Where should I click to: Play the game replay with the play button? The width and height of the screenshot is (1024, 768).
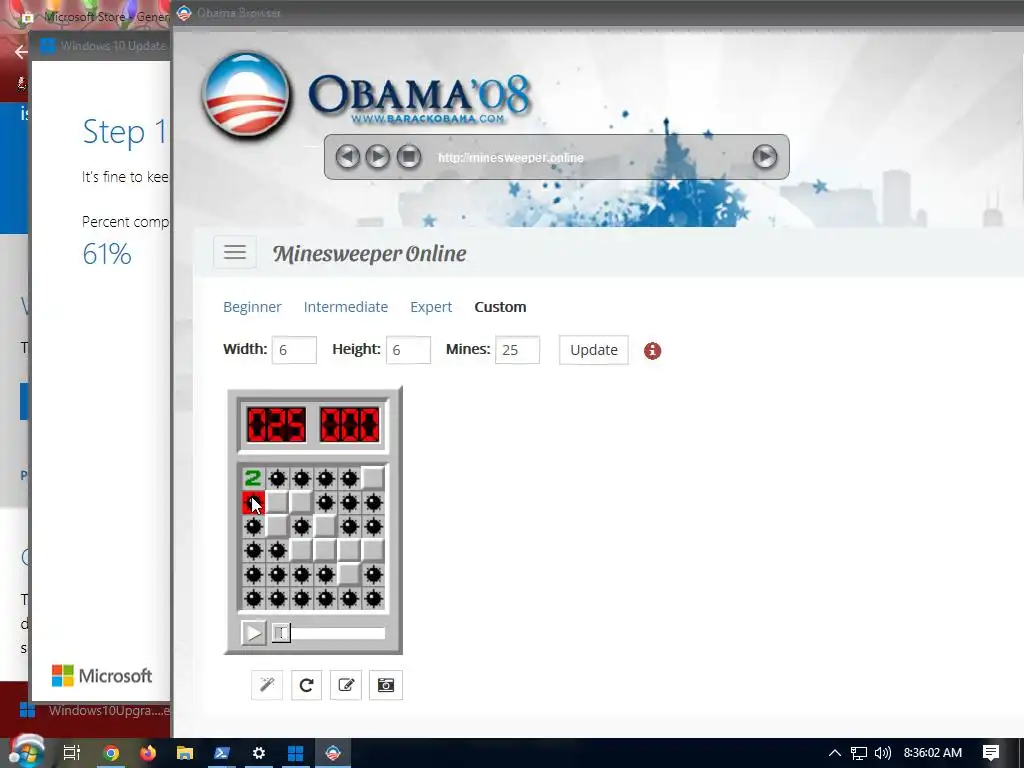[253, 632]
